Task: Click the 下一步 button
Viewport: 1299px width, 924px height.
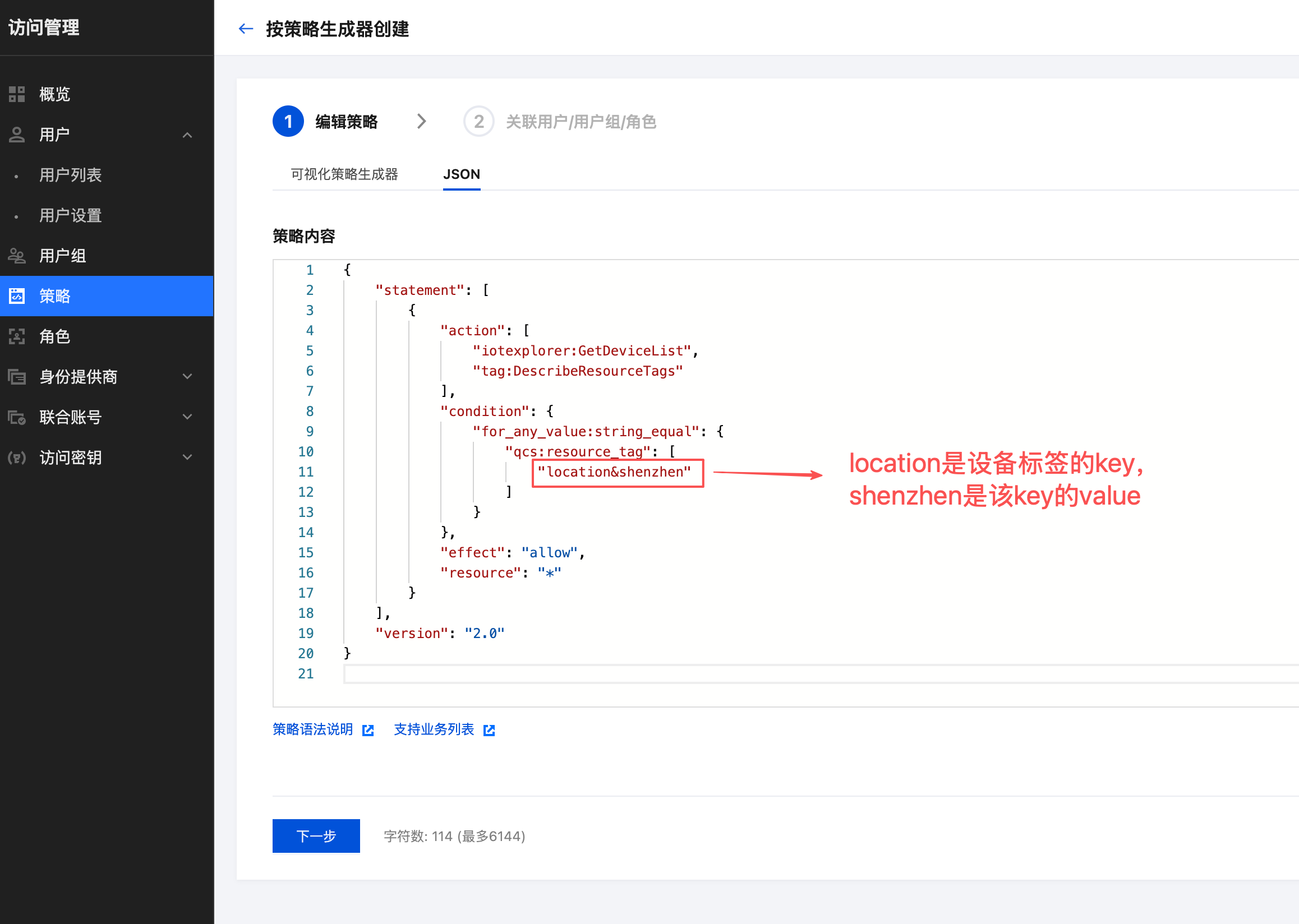Action: pos(316,836)
